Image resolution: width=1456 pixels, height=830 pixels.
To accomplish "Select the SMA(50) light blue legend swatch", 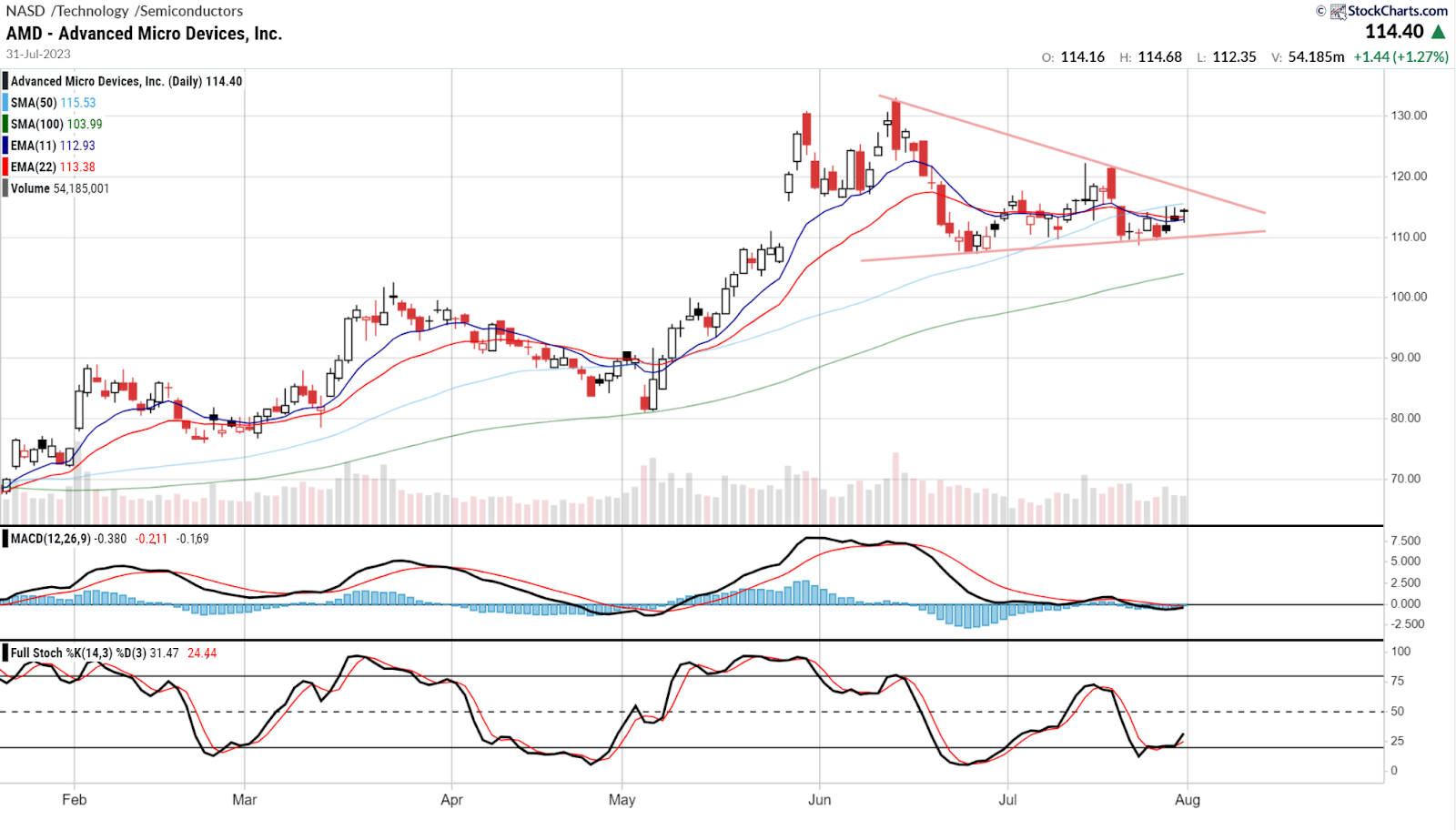I will coord(5,103).
